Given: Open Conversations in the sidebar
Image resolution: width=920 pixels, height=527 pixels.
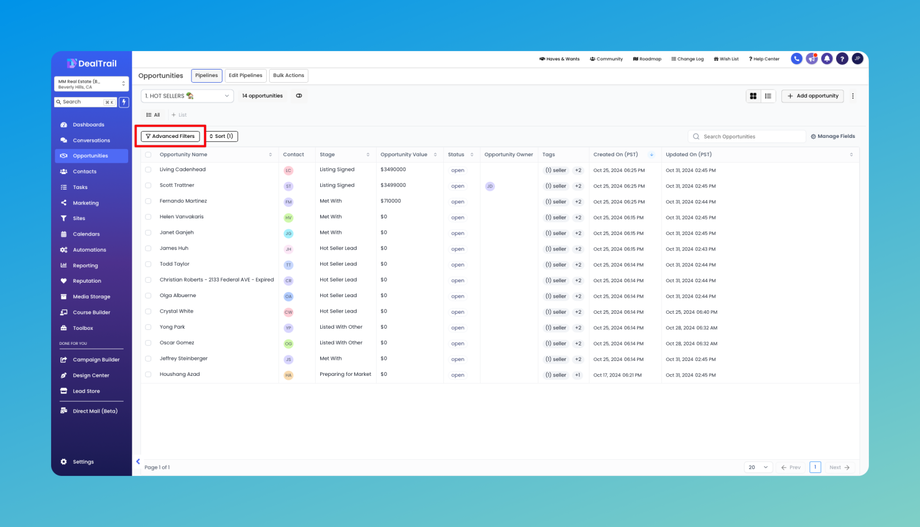Looking at the screenshot, I should [x=91, y=140].
